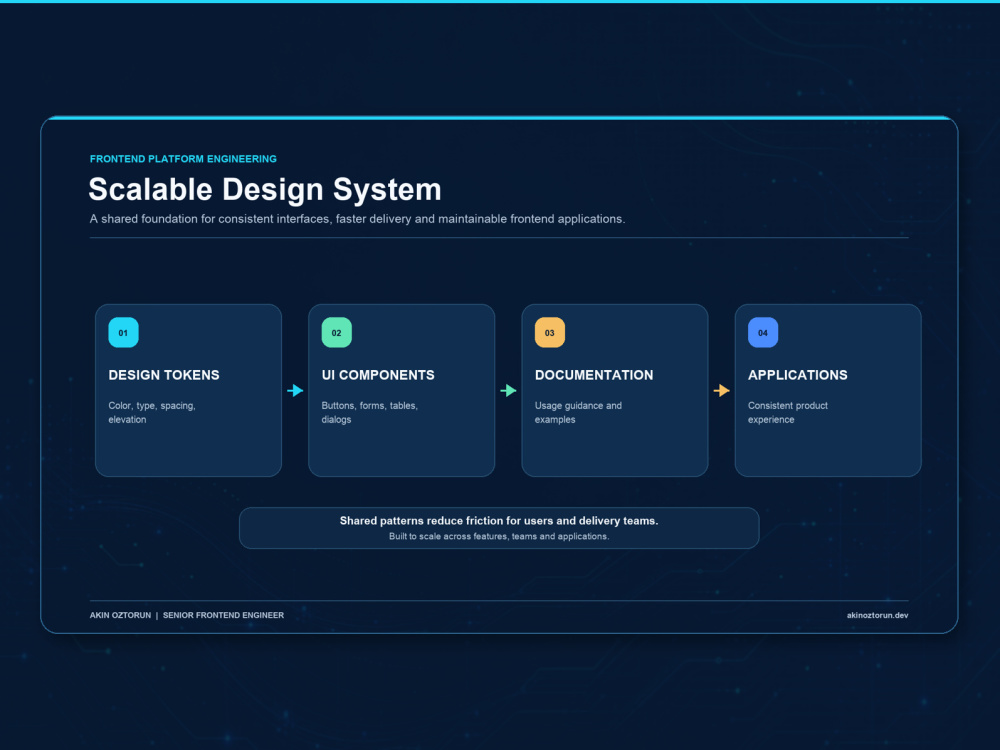The image size is (1000, 750).
Task: Click the green arrow after UI Components
Action: coord(508,390)
